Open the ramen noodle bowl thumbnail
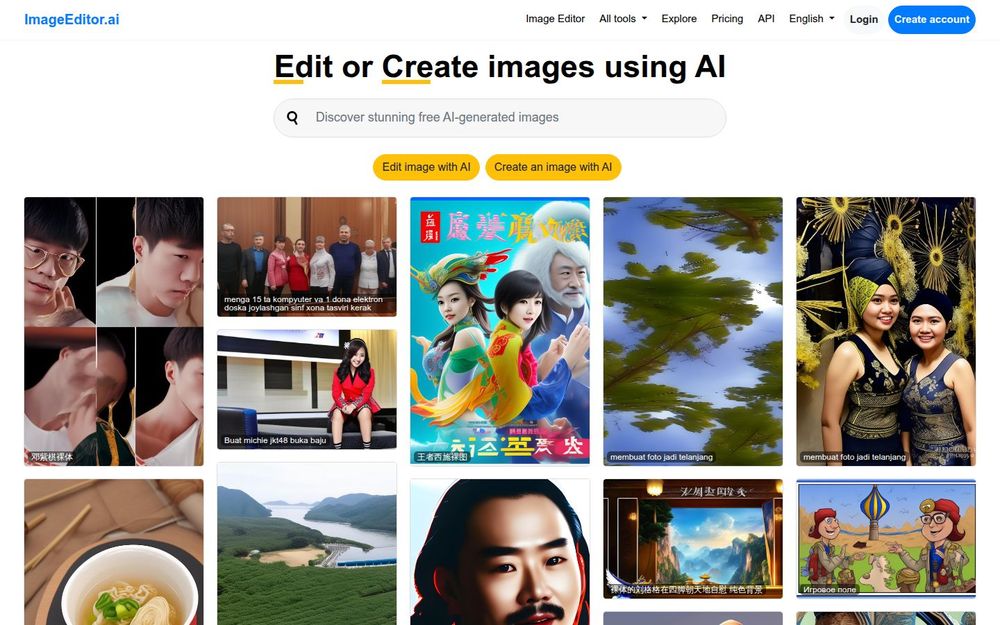The height and width of the screenshot is (625, 1000). (x=113, y=550)
